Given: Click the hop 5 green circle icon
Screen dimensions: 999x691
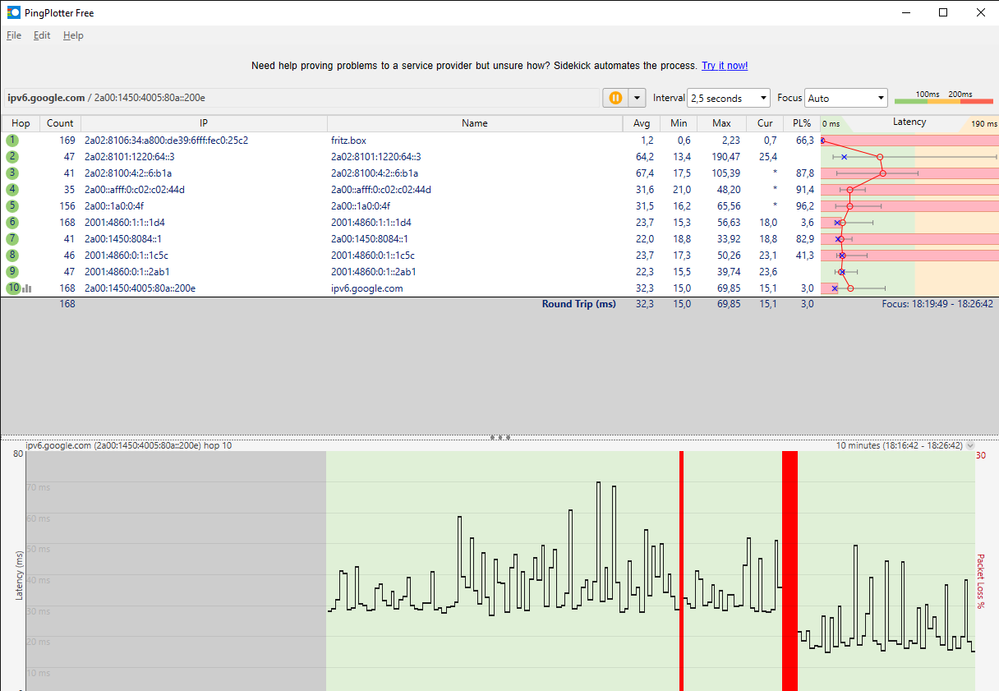Looking at the screenshot, I should 13,206.
